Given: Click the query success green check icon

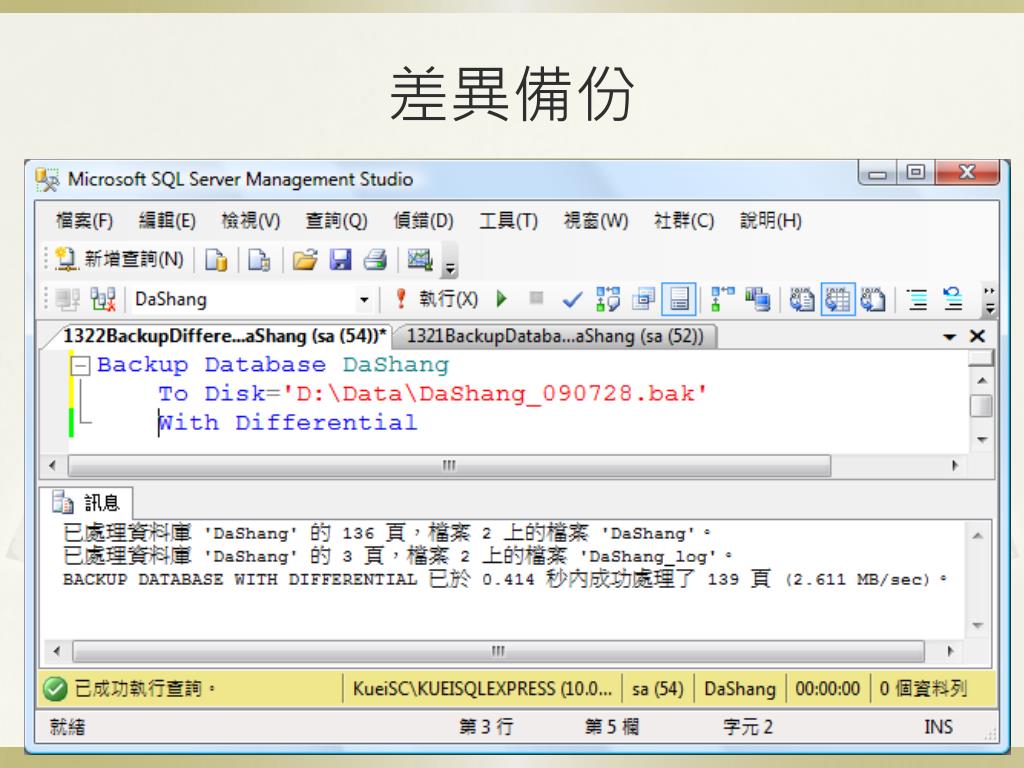Looking at the screenshot, I should click(x=56, y=688).
